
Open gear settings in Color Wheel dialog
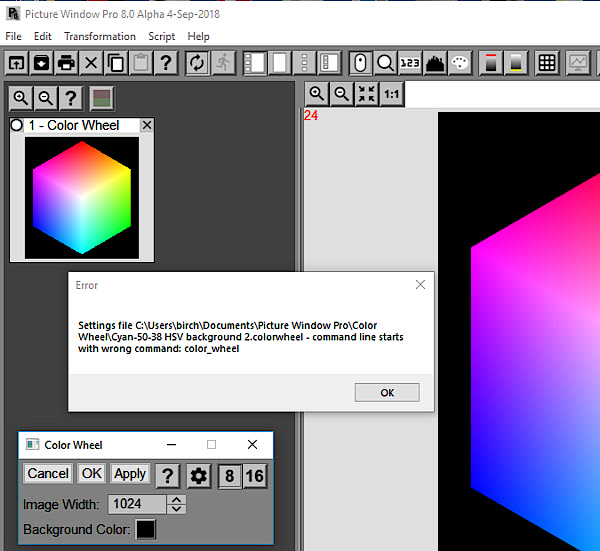199,476
